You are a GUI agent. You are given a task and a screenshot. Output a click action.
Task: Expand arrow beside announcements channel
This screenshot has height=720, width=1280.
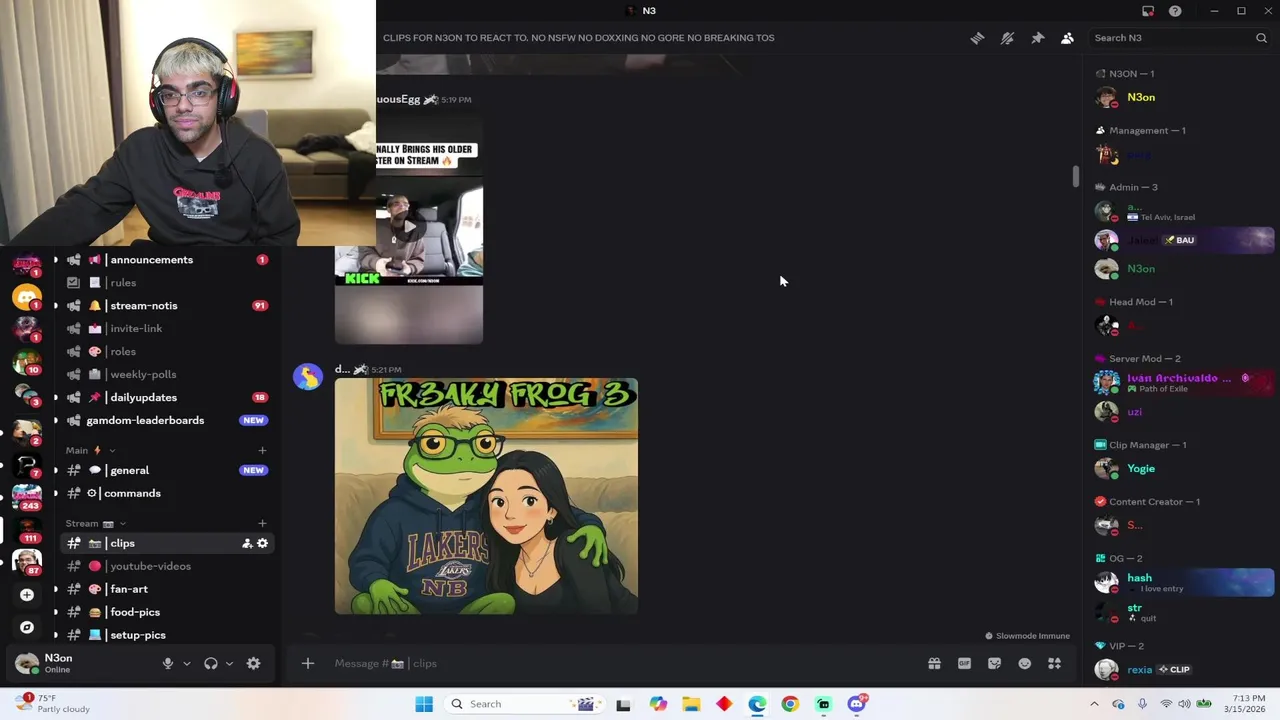click(x=56, y=260)
